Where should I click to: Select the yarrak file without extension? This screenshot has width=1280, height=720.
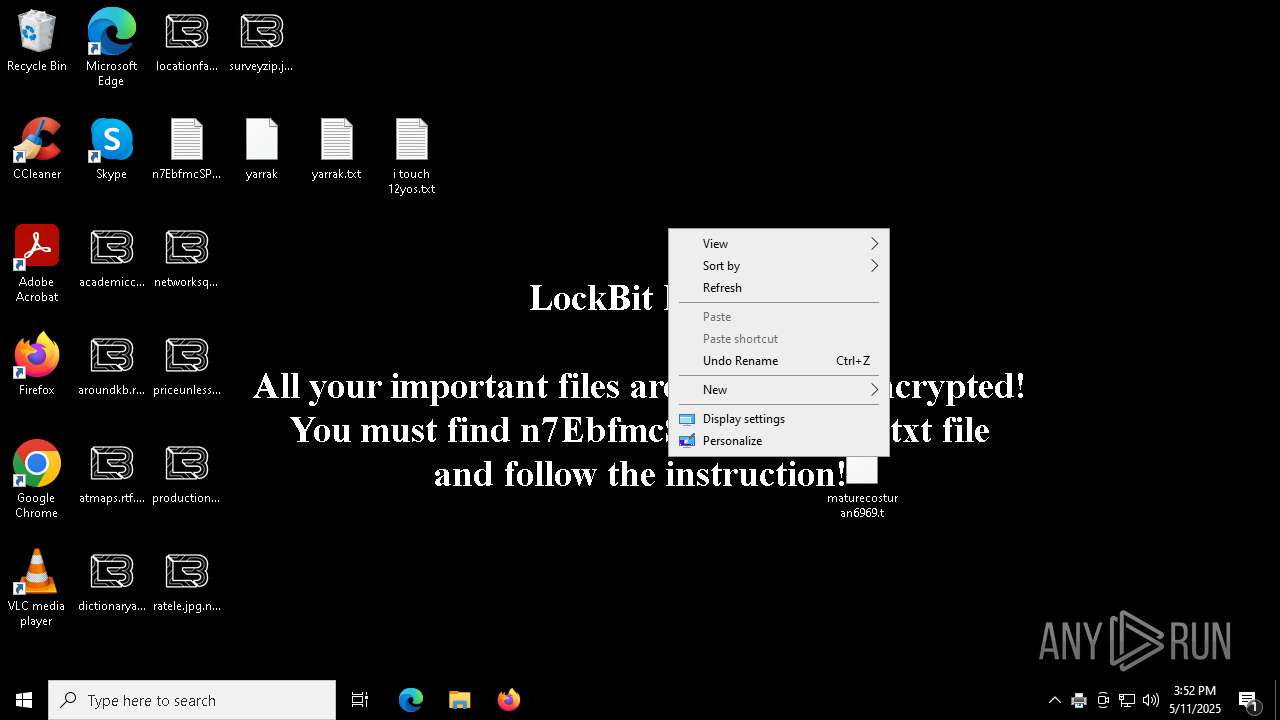pyautogui.click(x=261, y=150)
